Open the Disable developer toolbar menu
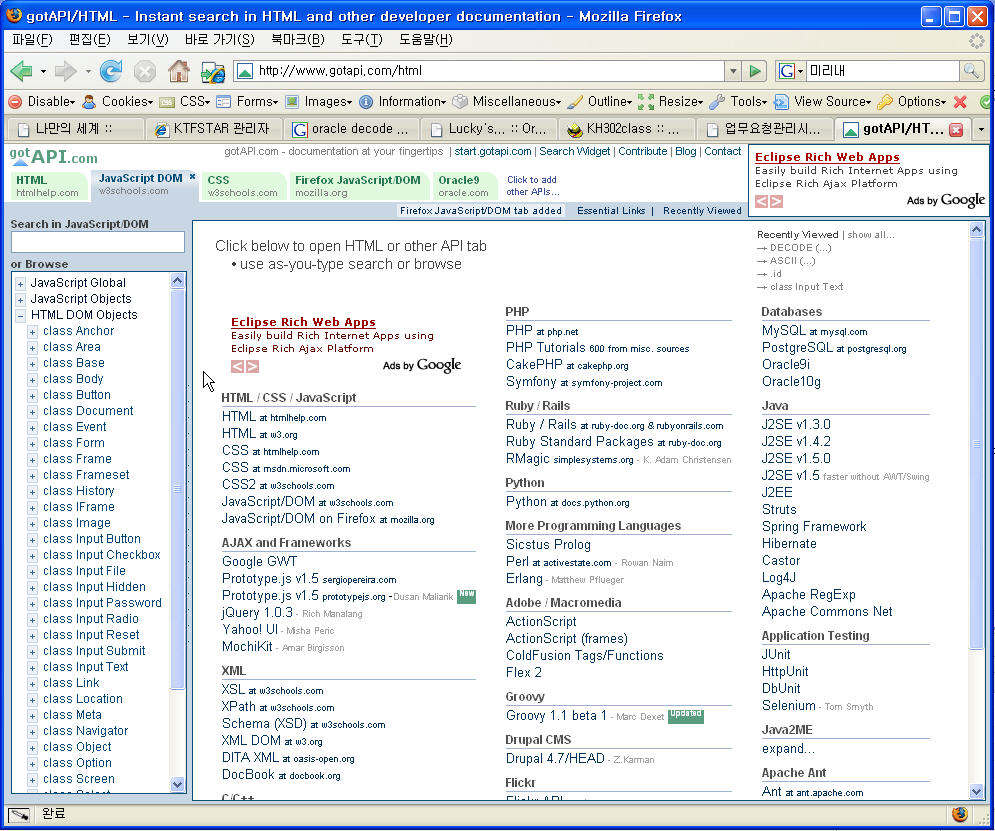Screen dimensions: 995x831 (42, 101)
